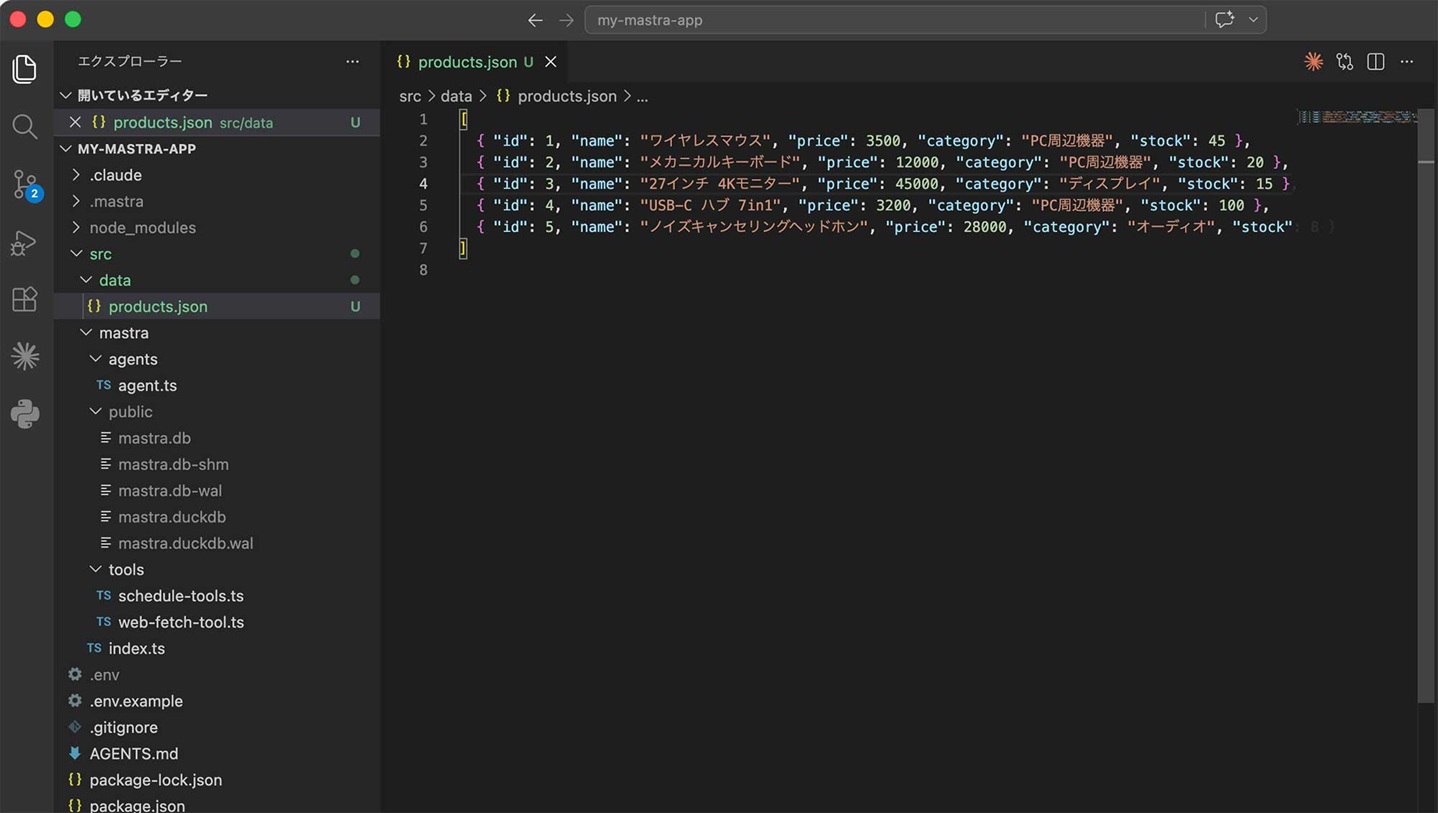
Task: Split the editor to the right
Action: coord(1376,62)
